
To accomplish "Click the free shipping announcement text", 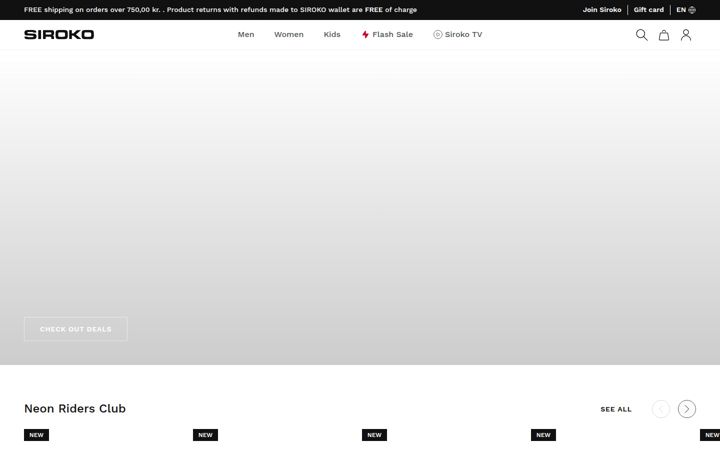I will tap(220, 10).
